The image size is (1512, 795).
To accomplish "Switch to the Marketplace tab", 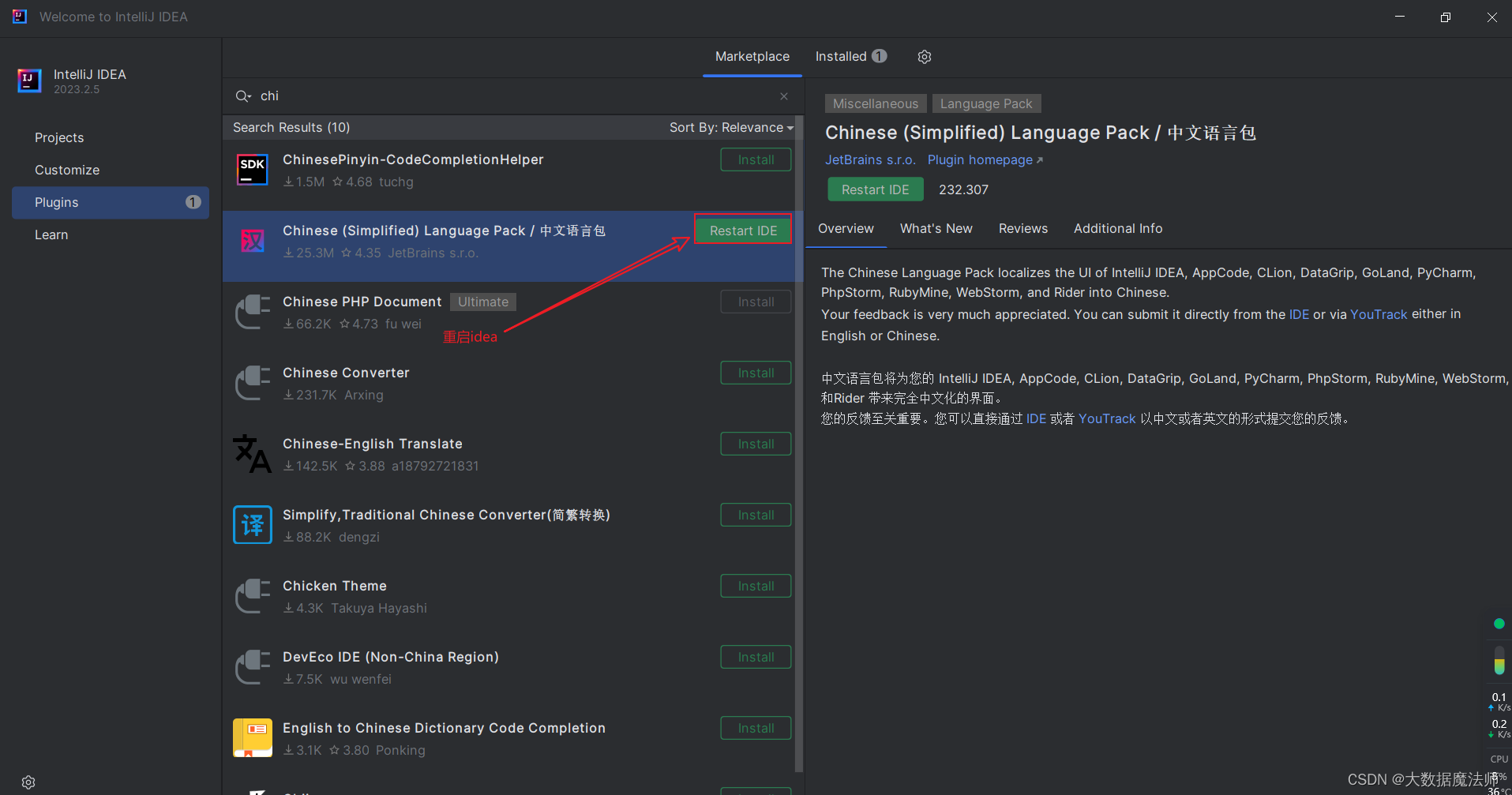I will [752, 57].
